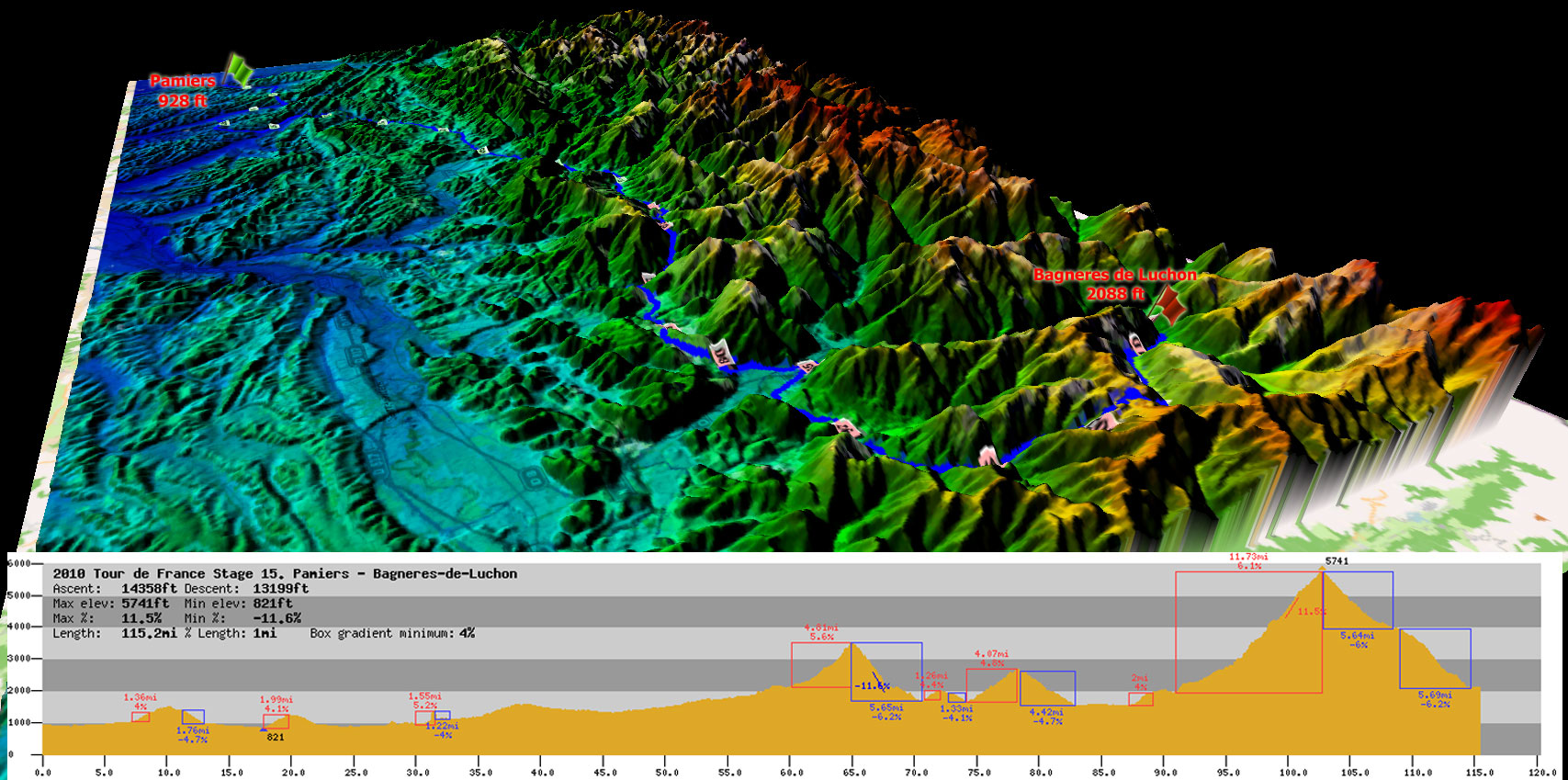
Task: Click the 100.0 tick on distance axis
Action: coord(1292,772)
